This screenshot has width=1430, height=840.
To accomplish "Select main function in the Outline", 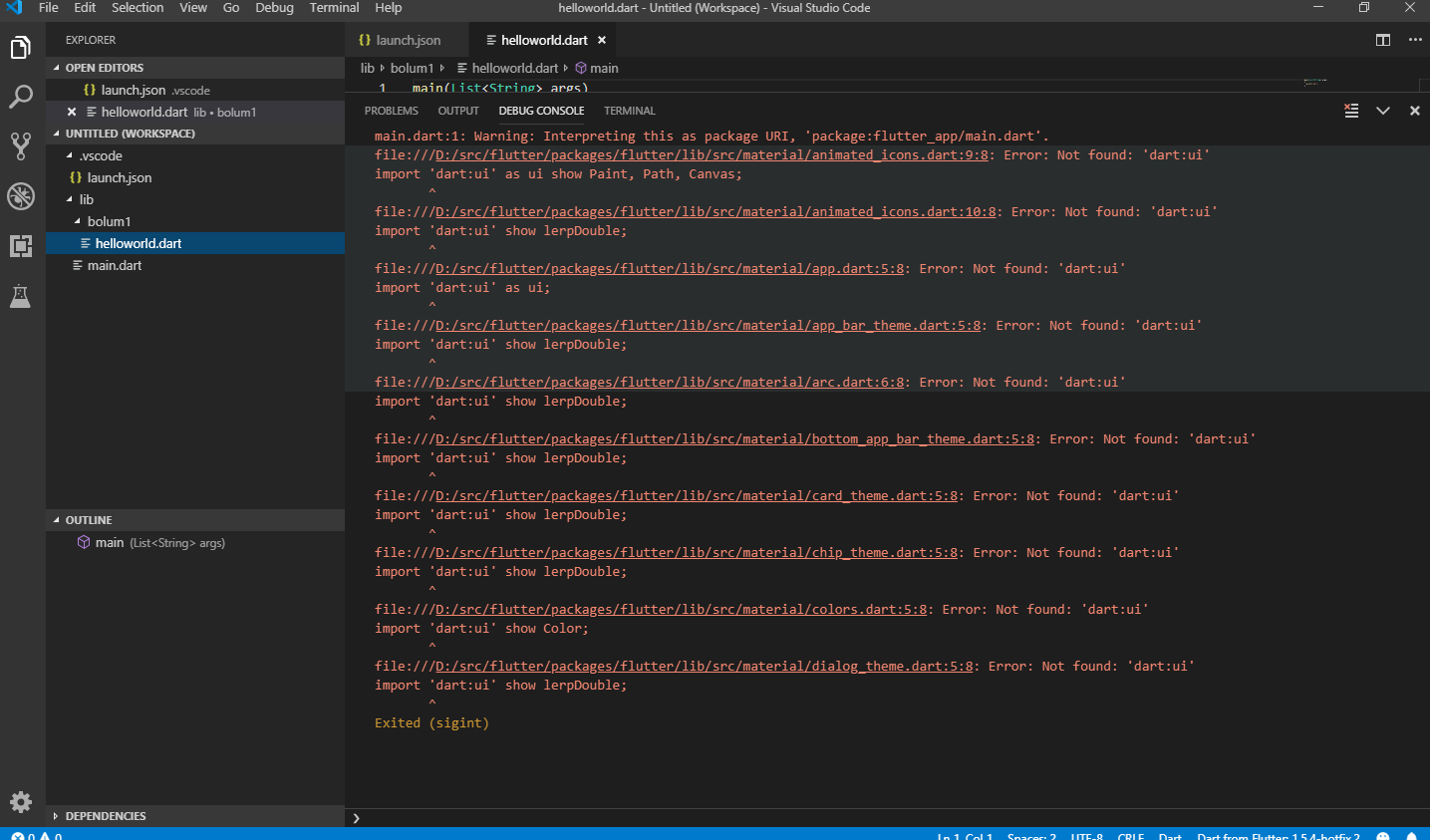I will (195, 543).
